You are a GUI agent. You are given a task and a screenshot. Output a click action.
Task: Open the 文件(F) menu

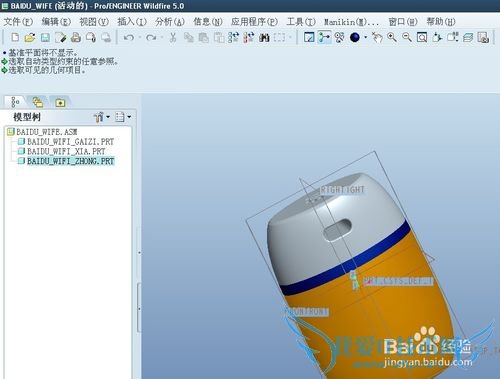[x=18, y=22]
